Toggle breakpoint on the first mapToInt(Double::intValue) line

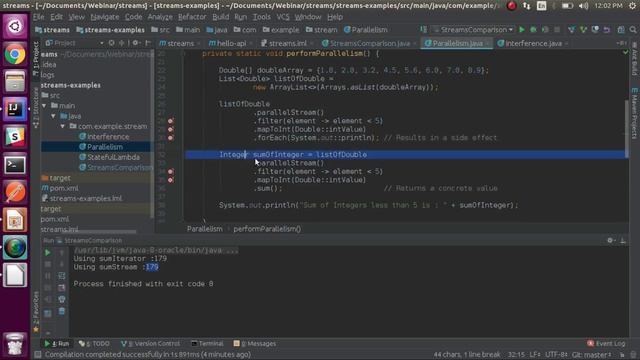pos(171,129)
